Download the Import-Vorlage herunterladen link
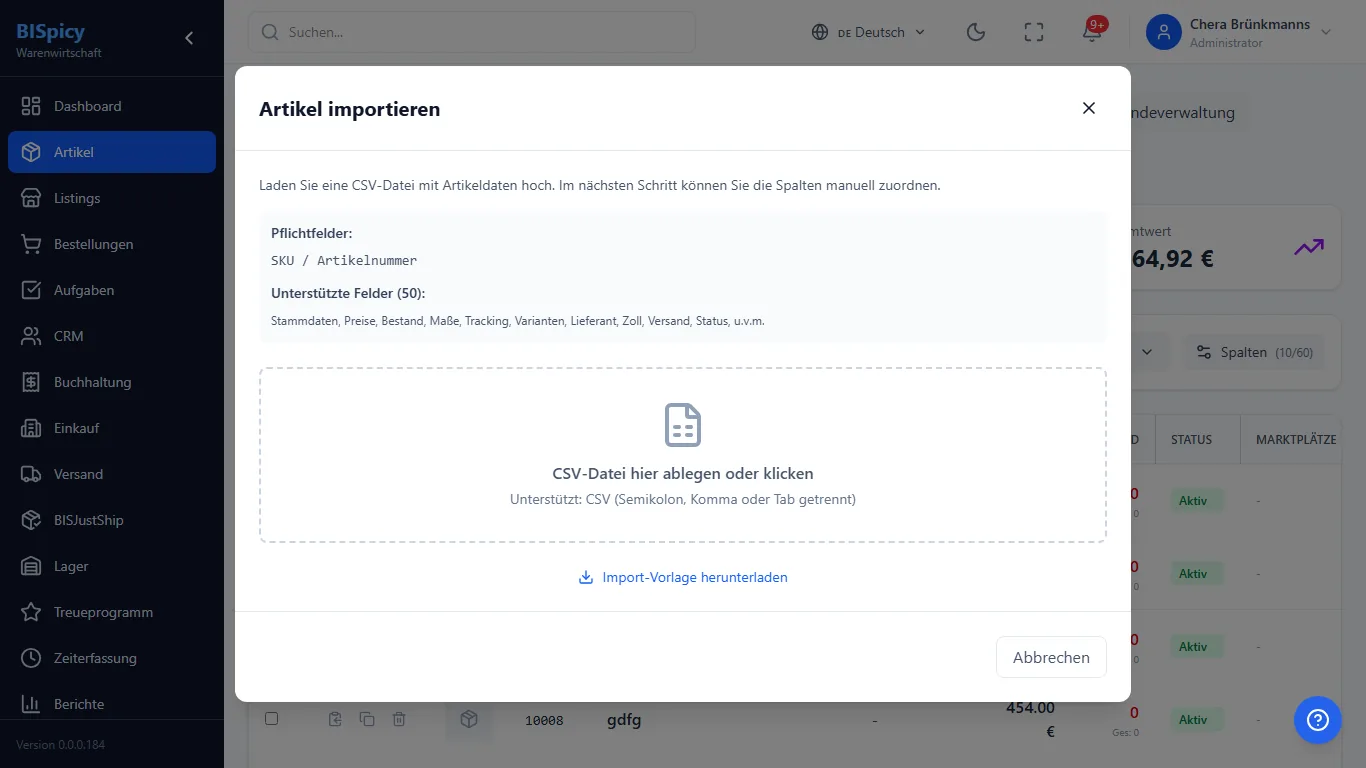 point(683,577)
